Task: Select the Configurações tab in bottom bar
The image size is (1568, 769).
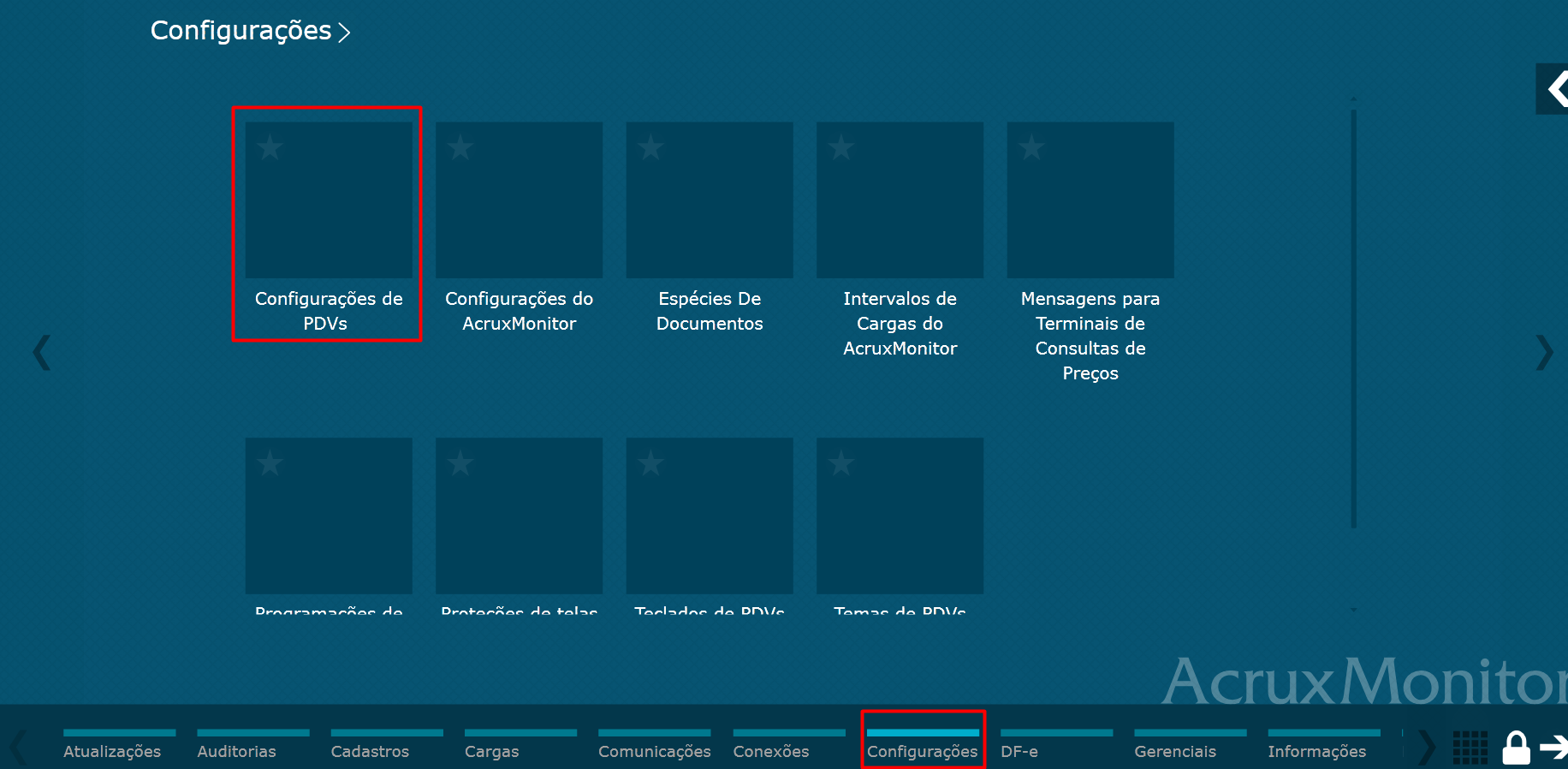Action: pos(923,744)
